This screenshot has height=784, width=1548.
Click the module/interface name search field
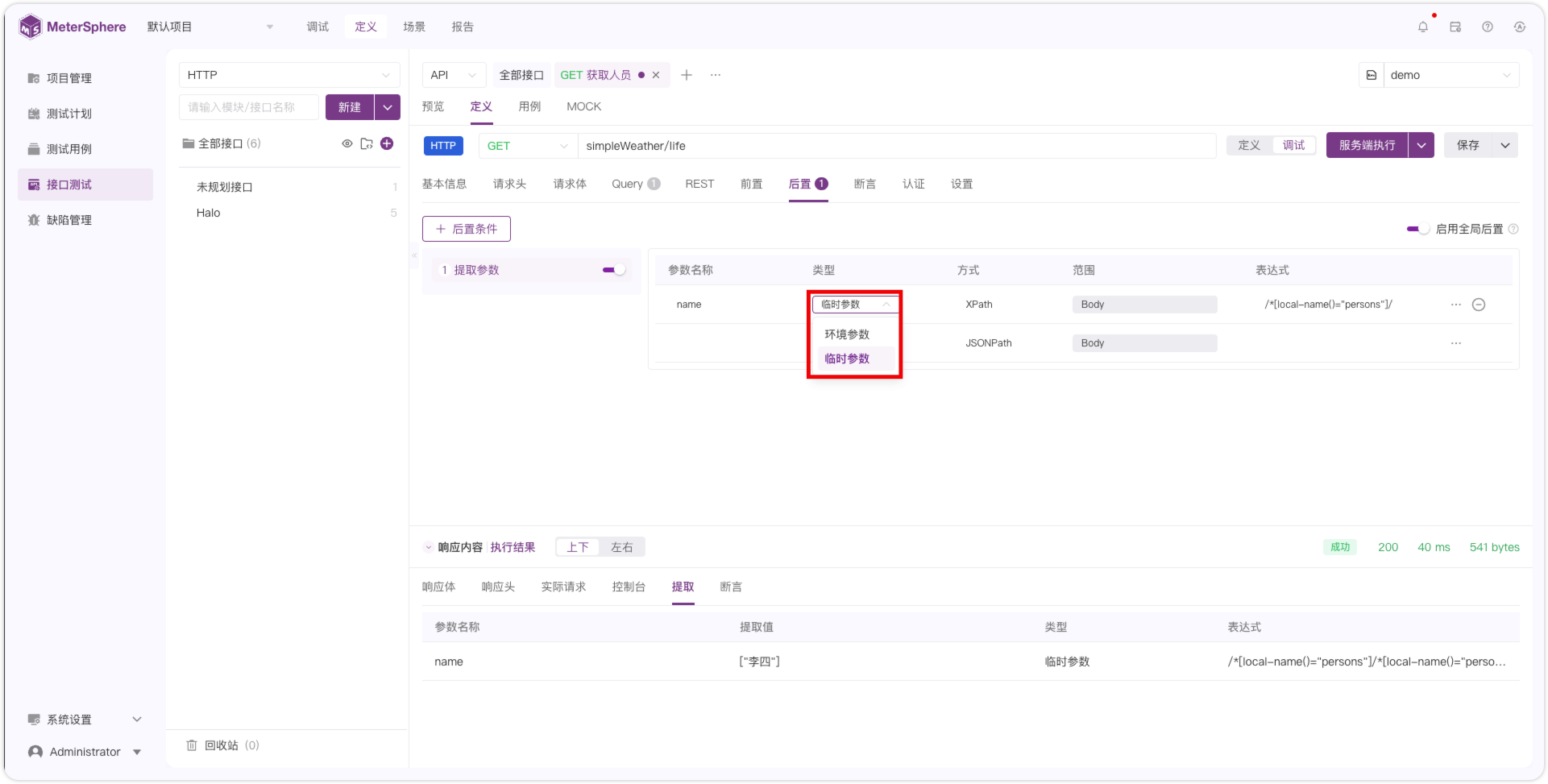tap(249, 107)
